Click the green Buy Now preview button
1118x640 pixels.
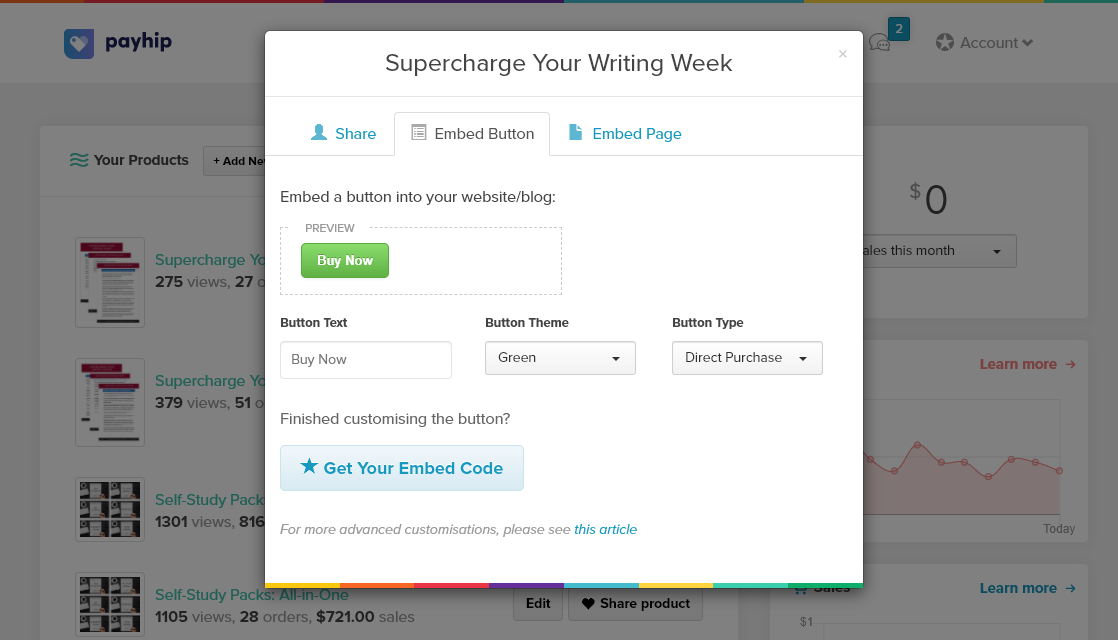click(345, 260)
